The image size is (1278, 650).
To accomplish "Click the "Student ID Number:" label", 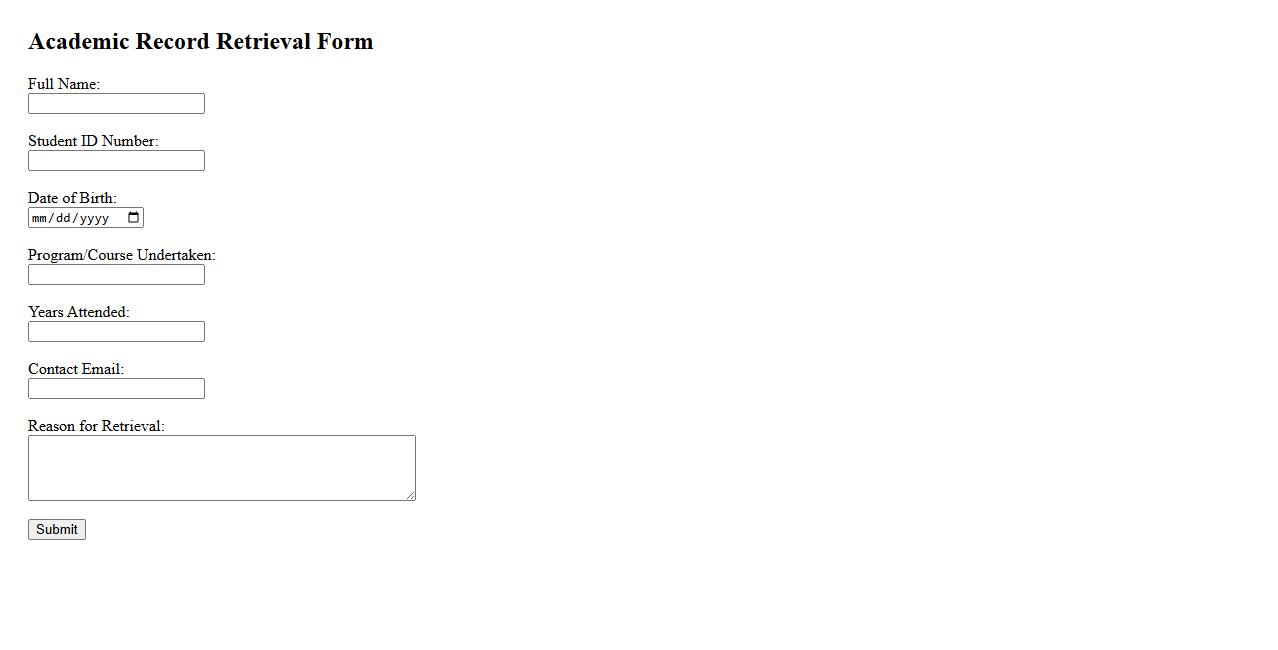I will point(93,141).
